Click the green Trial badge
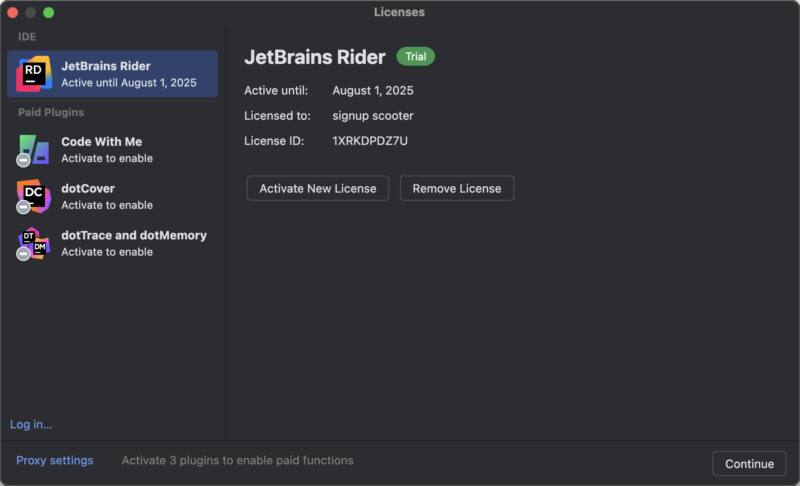Viewport: 800px width, 486px height. pyautogui.click(x=415, y=56)
